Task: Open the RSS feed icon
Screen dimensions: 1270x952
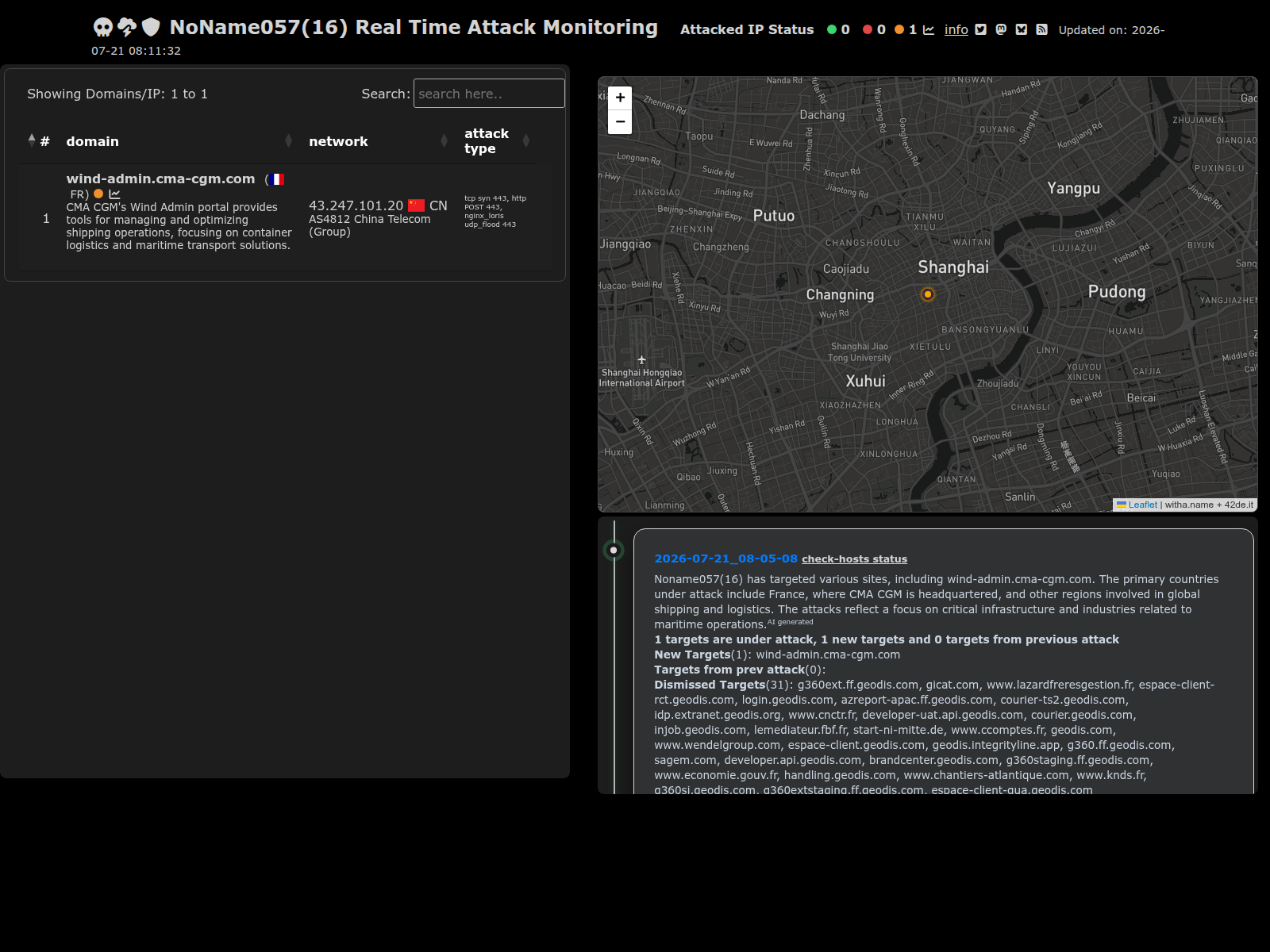Action: point(1042,29)
